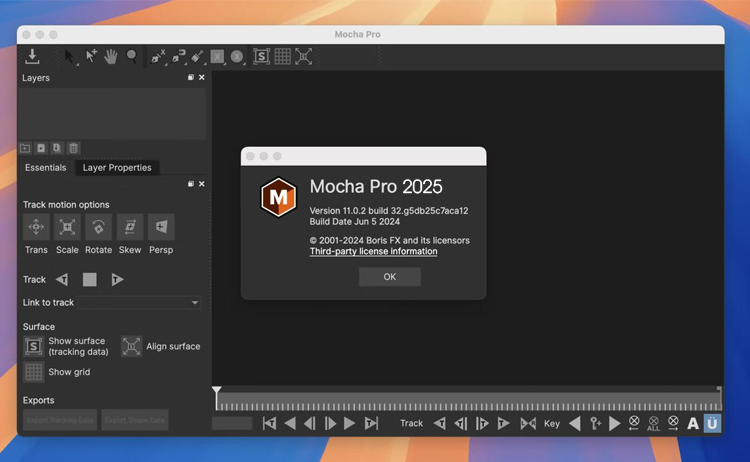The width and height of the screenshot is (750, 462).
Task: Click the current frame number field
Action: tap(232, 423)
